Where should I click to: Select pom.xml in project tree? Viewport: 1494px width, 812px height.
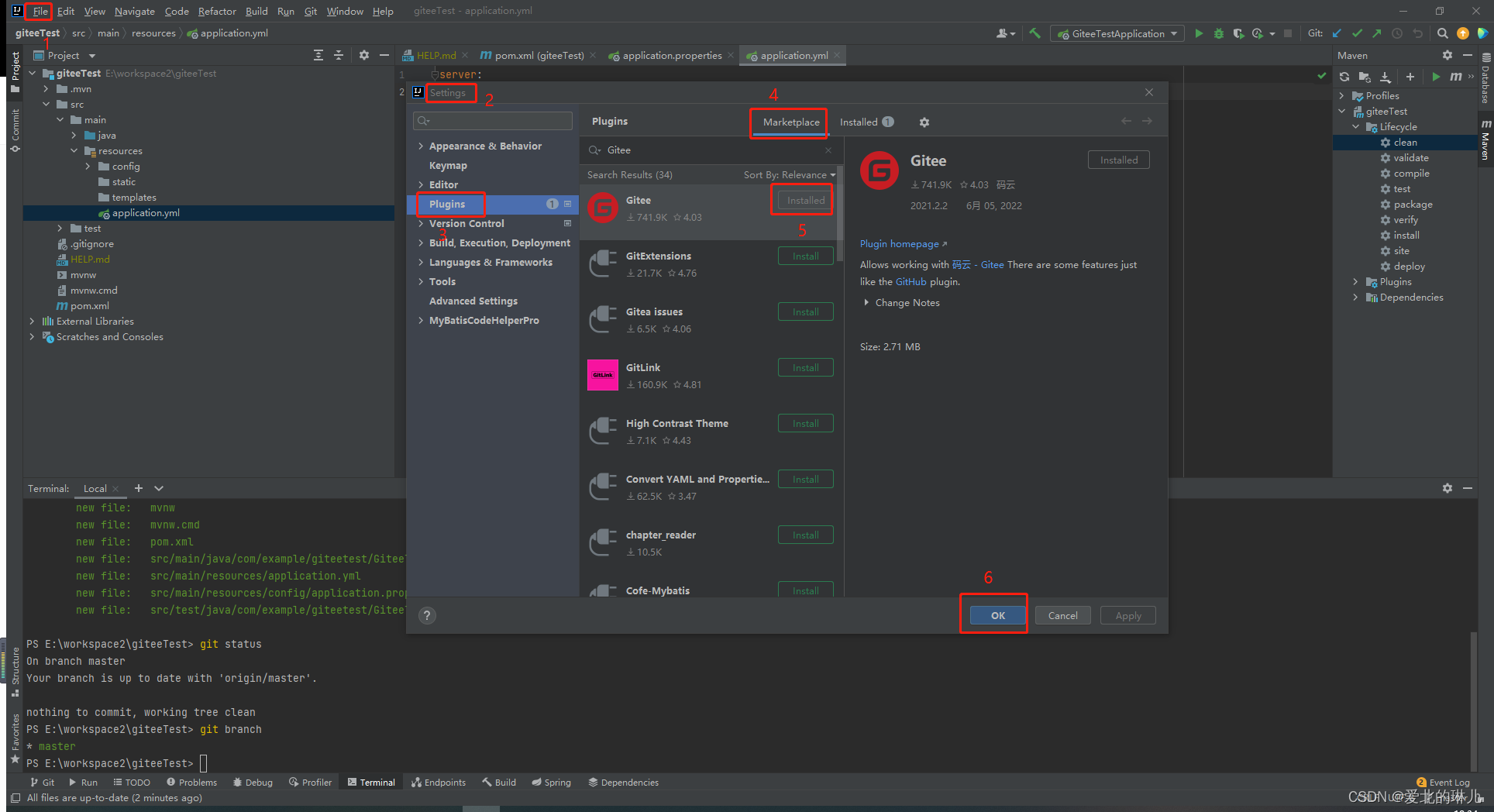(90, 306)
